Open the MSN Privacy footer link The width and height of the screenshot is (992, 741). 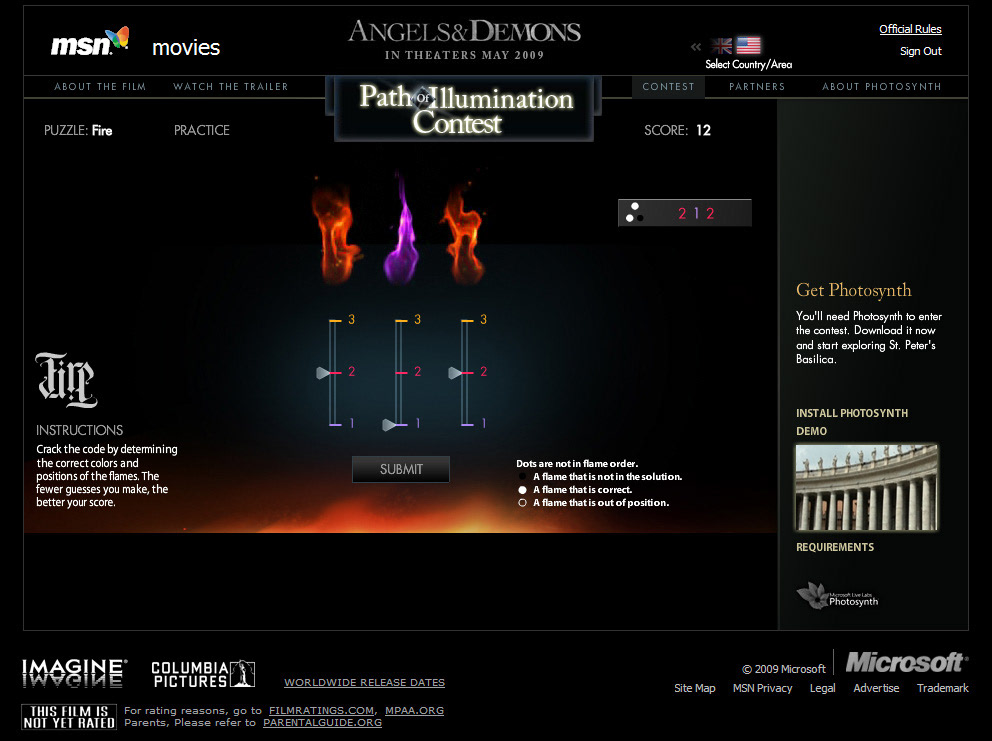pos(762,688)
